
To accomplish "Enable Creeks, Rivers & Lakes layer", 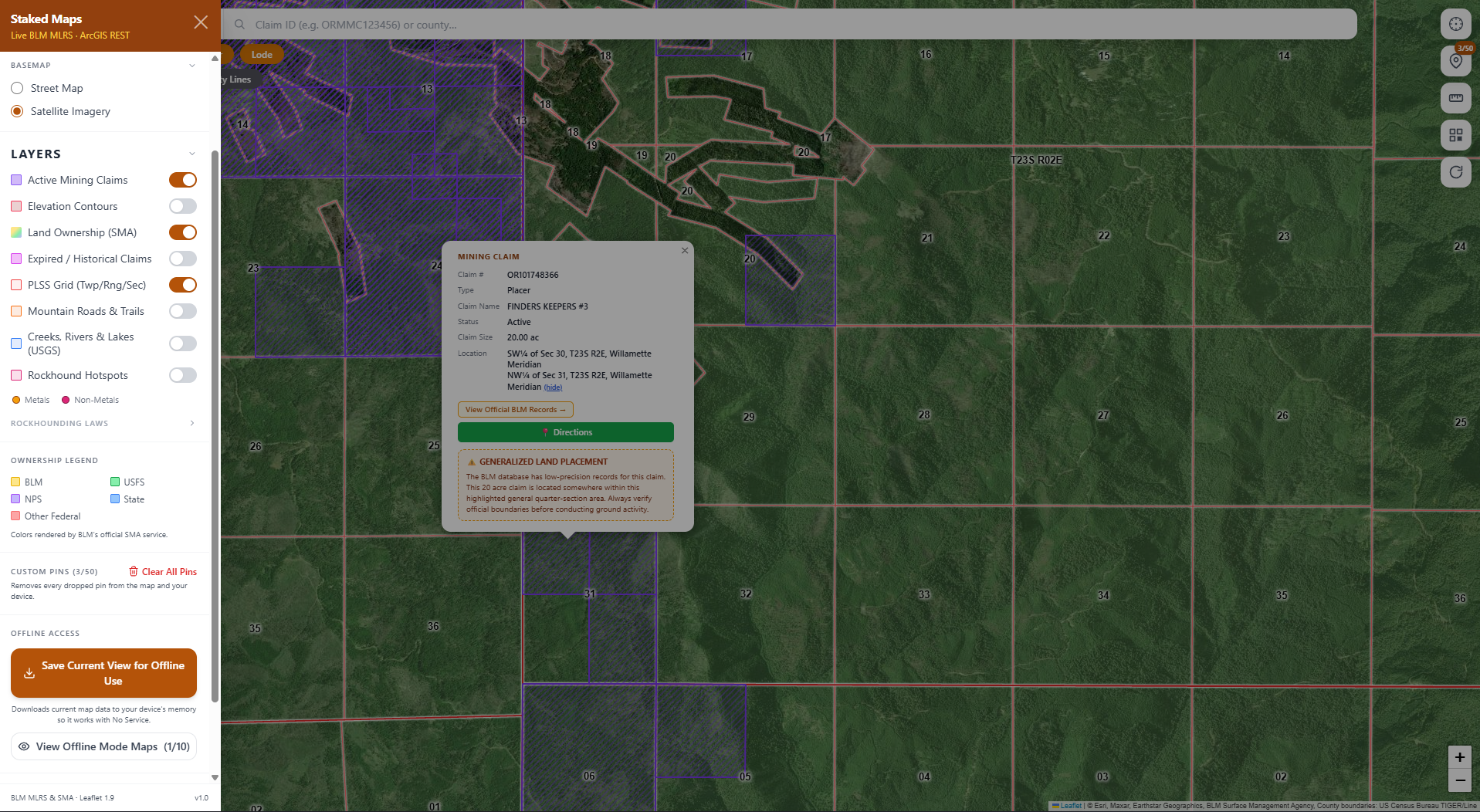I will (183, 343).
